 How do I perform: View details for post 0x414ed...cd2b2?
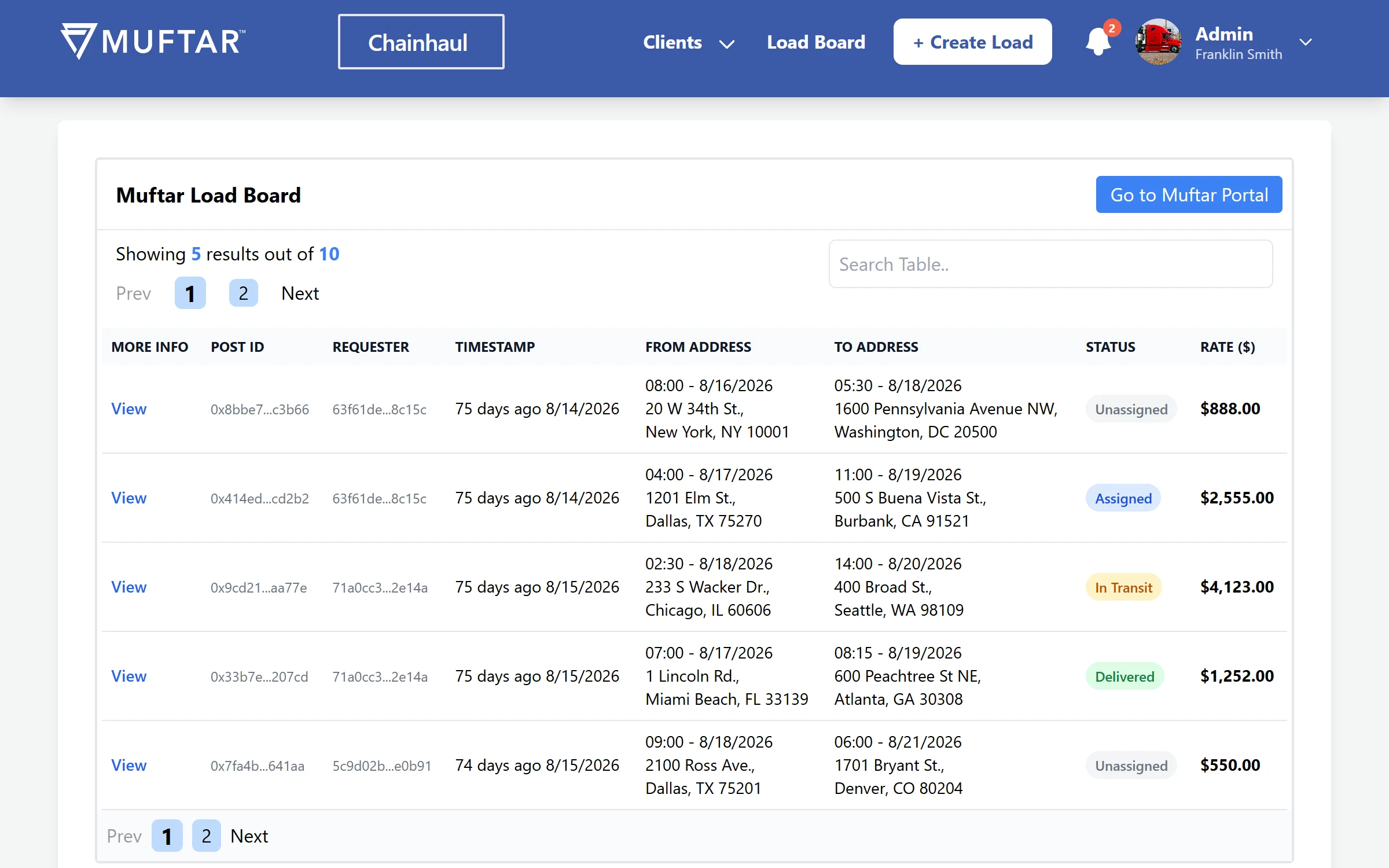click(128, 498)
